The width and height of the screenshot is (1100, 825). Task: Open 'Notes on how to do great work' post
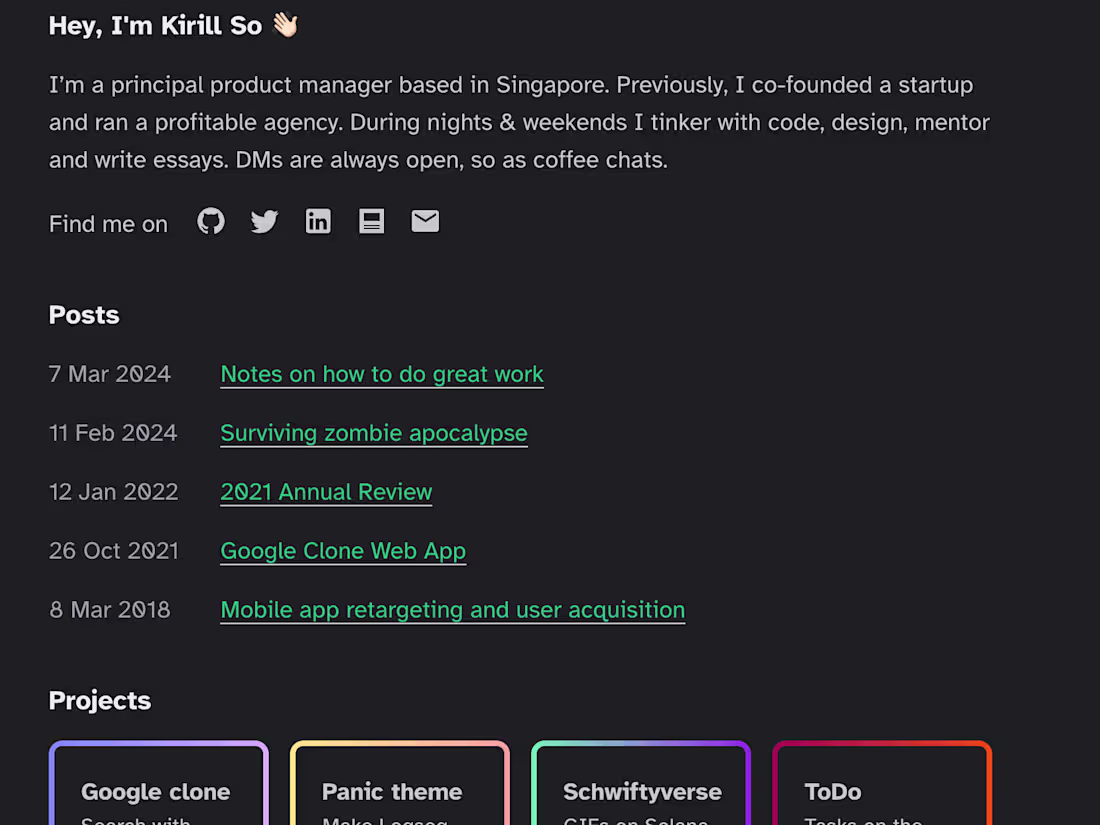point(382,374)
